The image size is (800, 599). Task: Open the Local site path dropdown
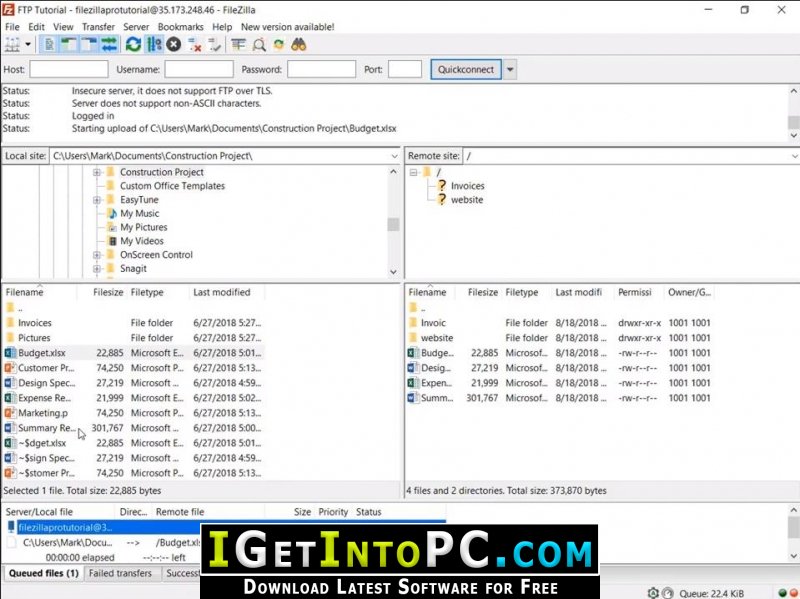pyautogui.click(x=394, y=156)
